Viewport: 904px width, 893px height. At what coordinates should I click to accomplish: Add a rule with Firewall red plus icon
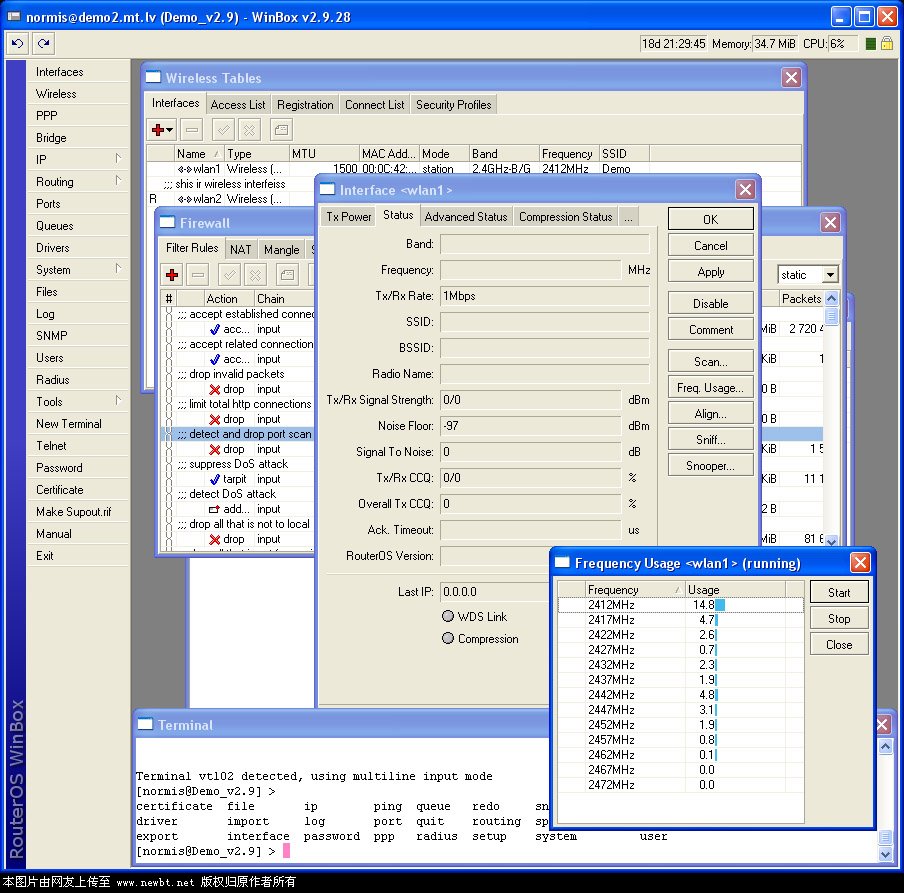click(172, 274)
